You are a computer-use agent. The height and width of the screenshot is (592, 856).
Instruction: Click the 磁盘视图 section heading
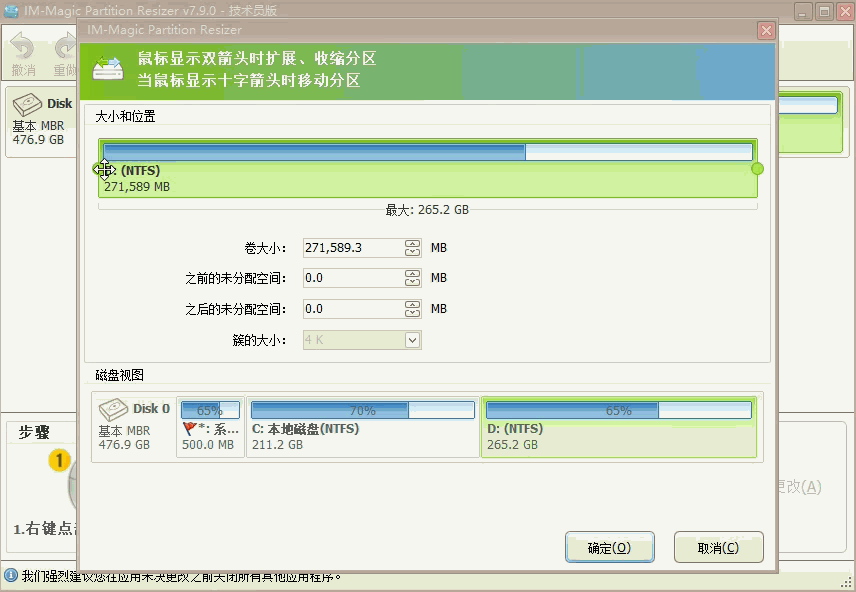120,375
